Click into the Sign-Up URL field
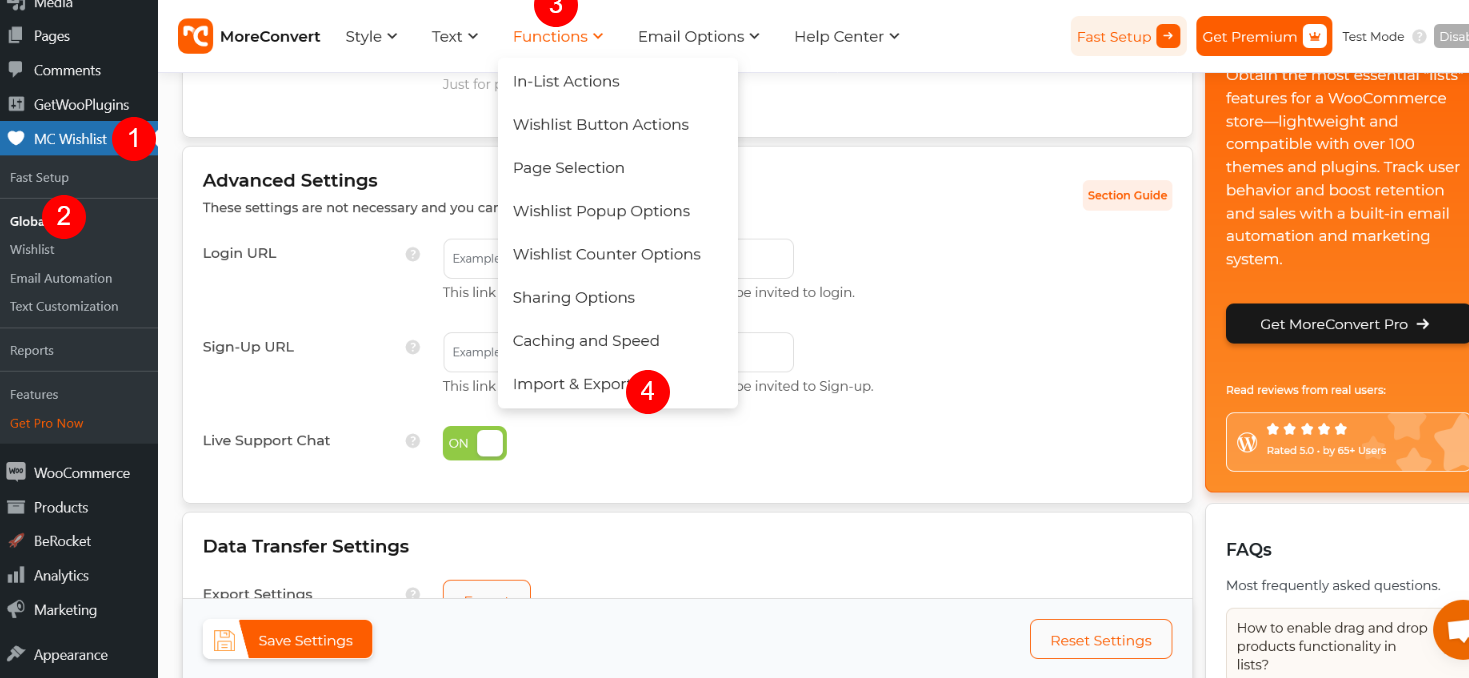1469x678 pixels. 618,352
